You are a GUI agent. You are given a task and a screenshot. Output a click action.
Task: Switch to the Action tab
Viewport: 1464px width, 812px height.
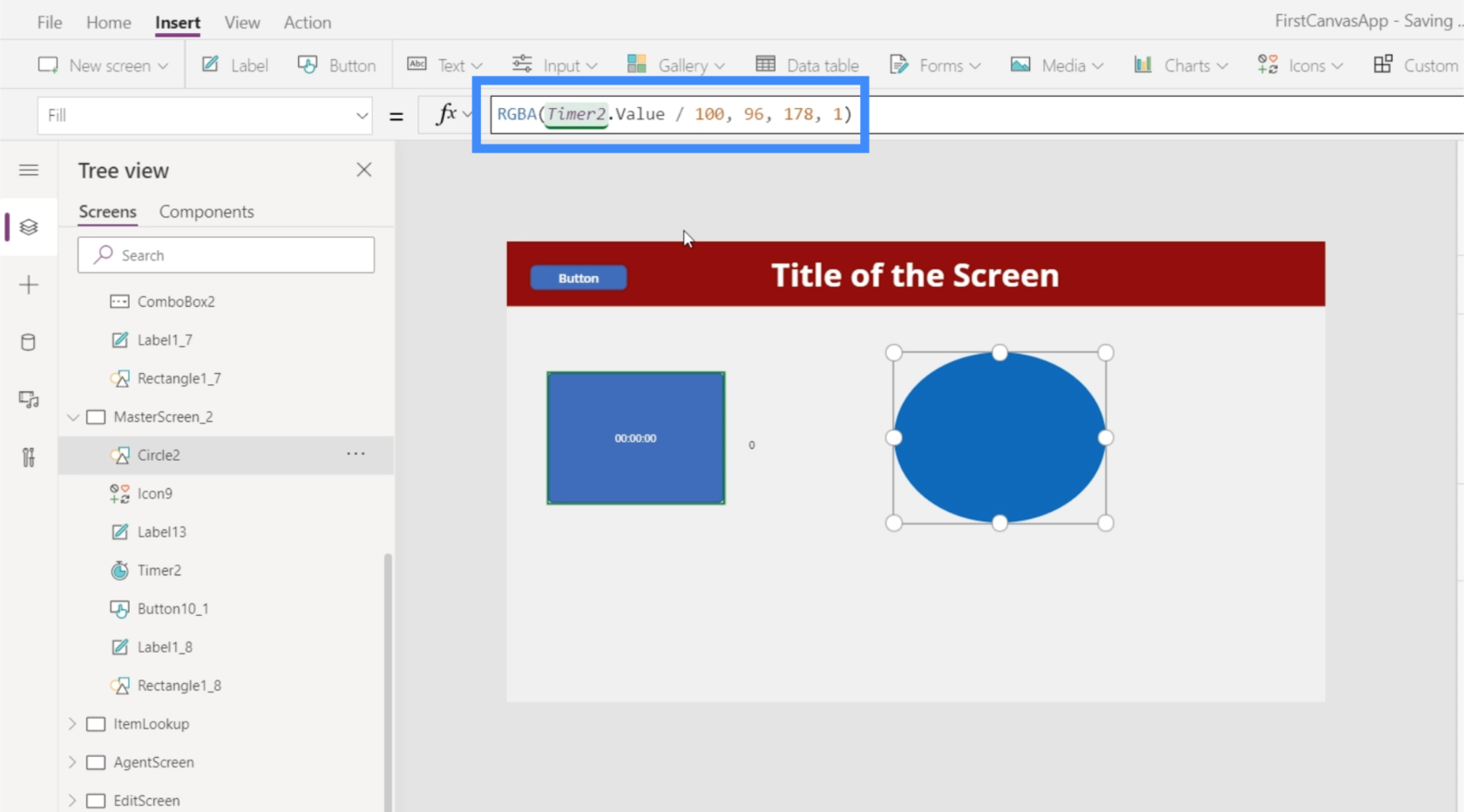click(308, 23)
